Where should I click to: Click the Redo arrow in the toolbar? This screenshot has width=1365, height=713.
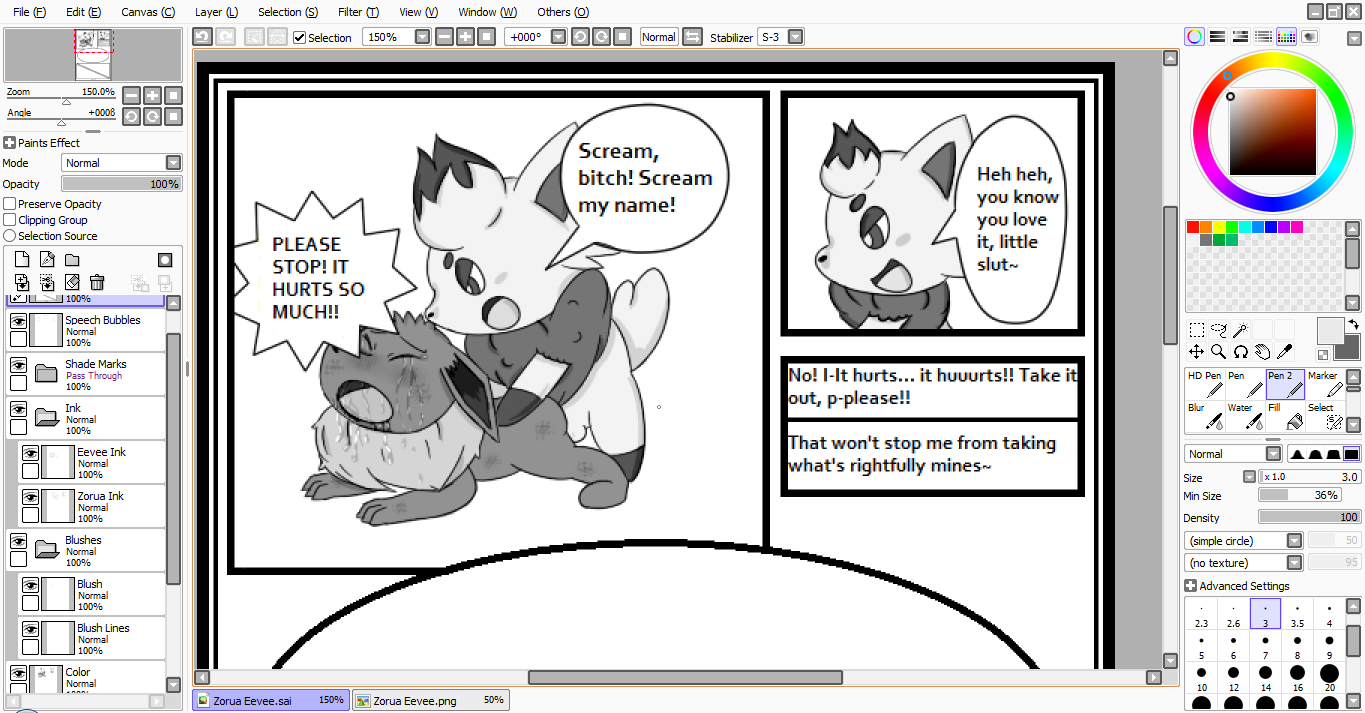coord(226,37)
